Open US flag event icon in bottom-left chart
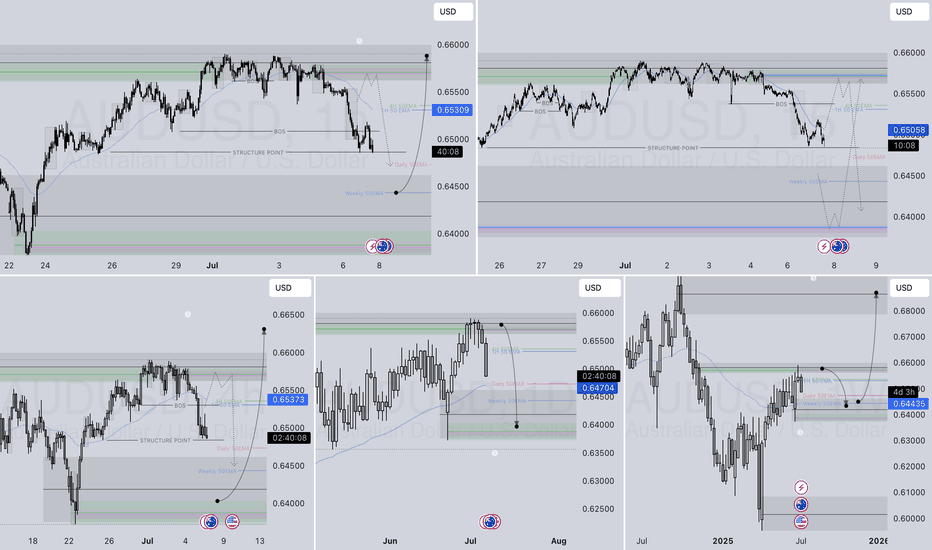The width and height of the screenshot is (932, 550). point(232,522)
